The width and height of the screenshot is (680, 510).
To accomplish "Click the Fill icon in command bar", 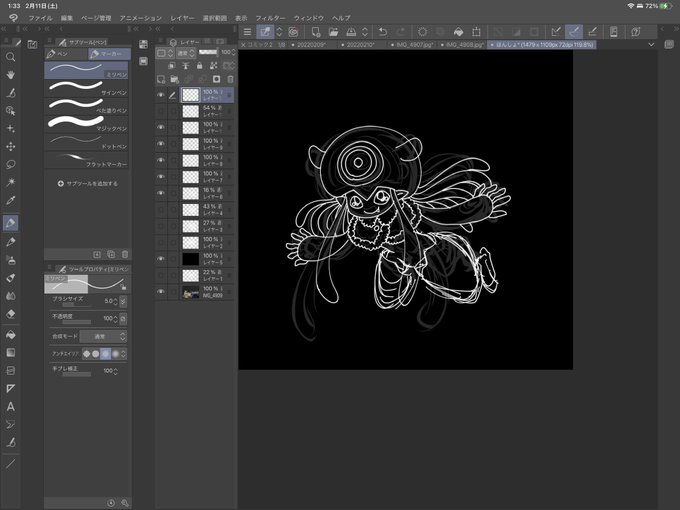I will 458,32.
